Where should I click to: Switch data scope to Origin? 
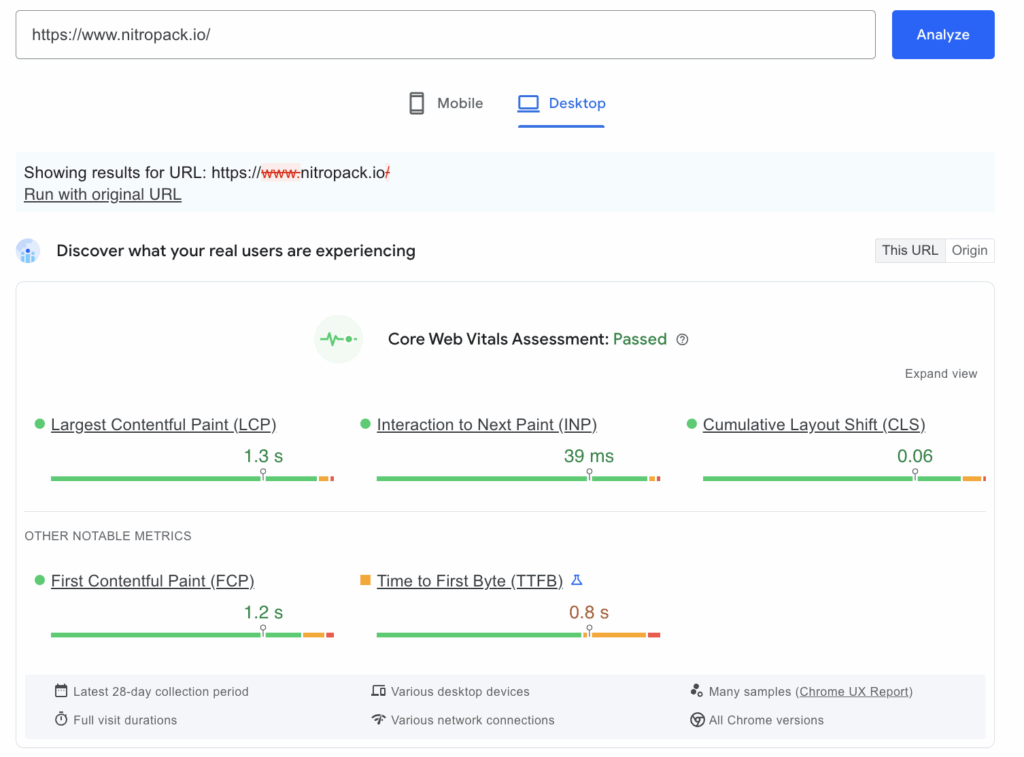tap(969, 250)
